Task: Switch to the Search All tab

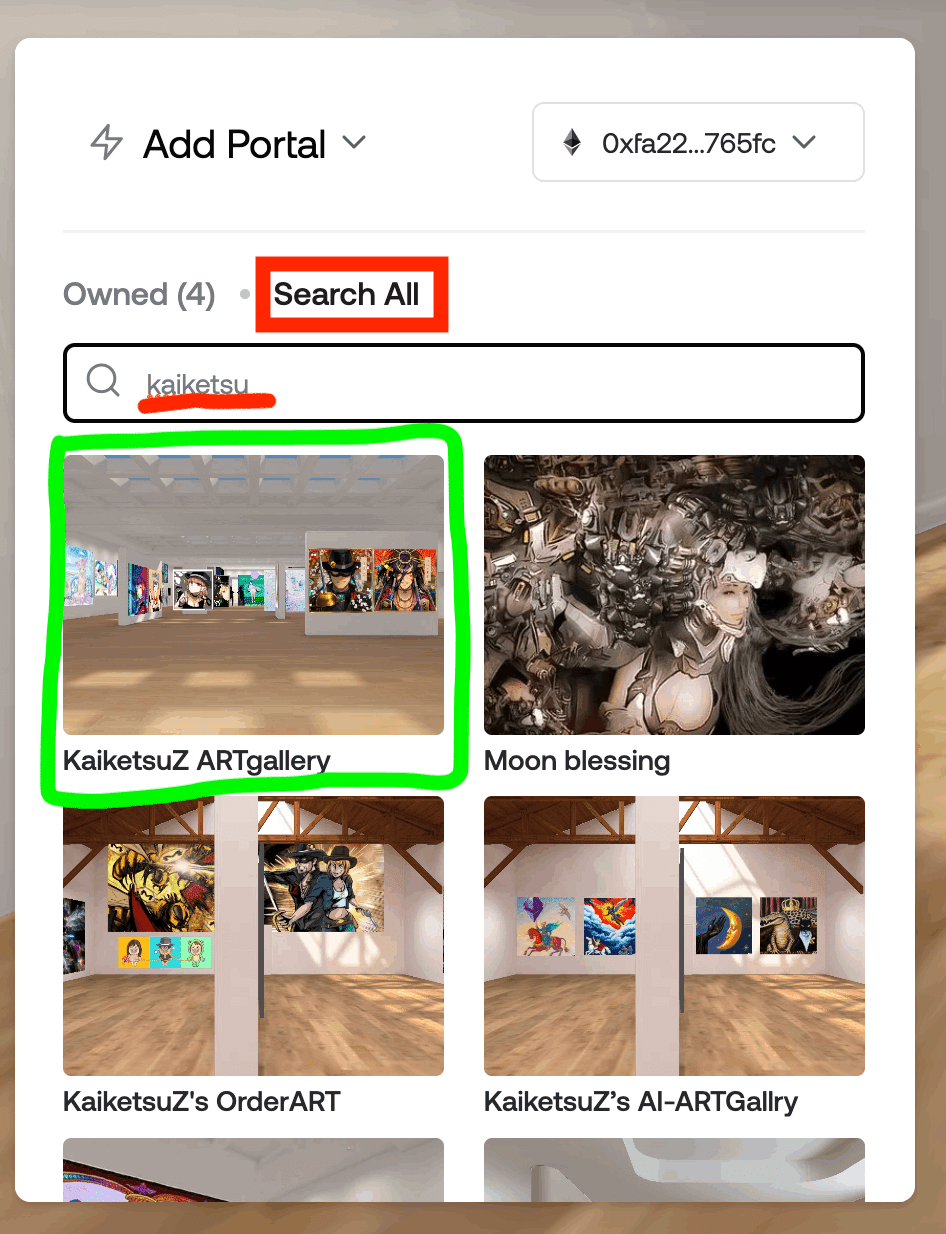Action: (x=347, y=294)
